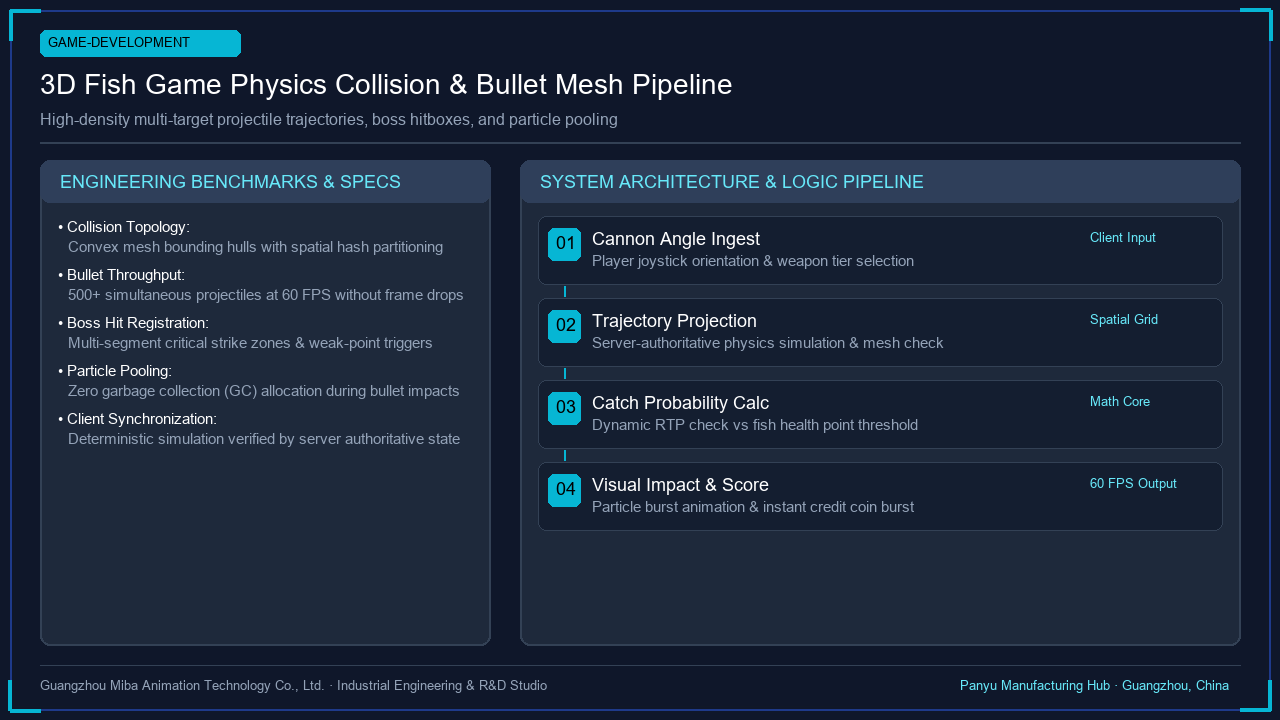This screenshot has height=720, width=1280.
Task: Click the 02 step badge
Action: (564, 326)
